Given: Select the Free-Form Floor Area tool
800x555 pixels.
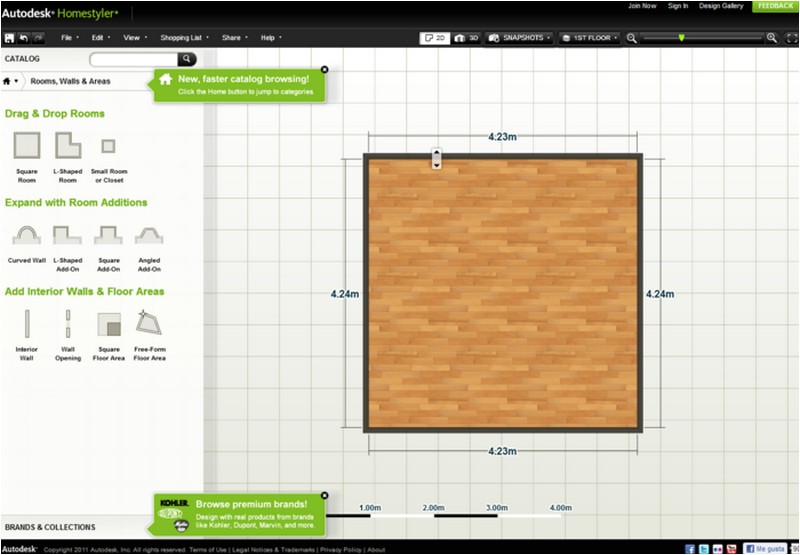Looking at the screenshot, I should click(149, 324).
